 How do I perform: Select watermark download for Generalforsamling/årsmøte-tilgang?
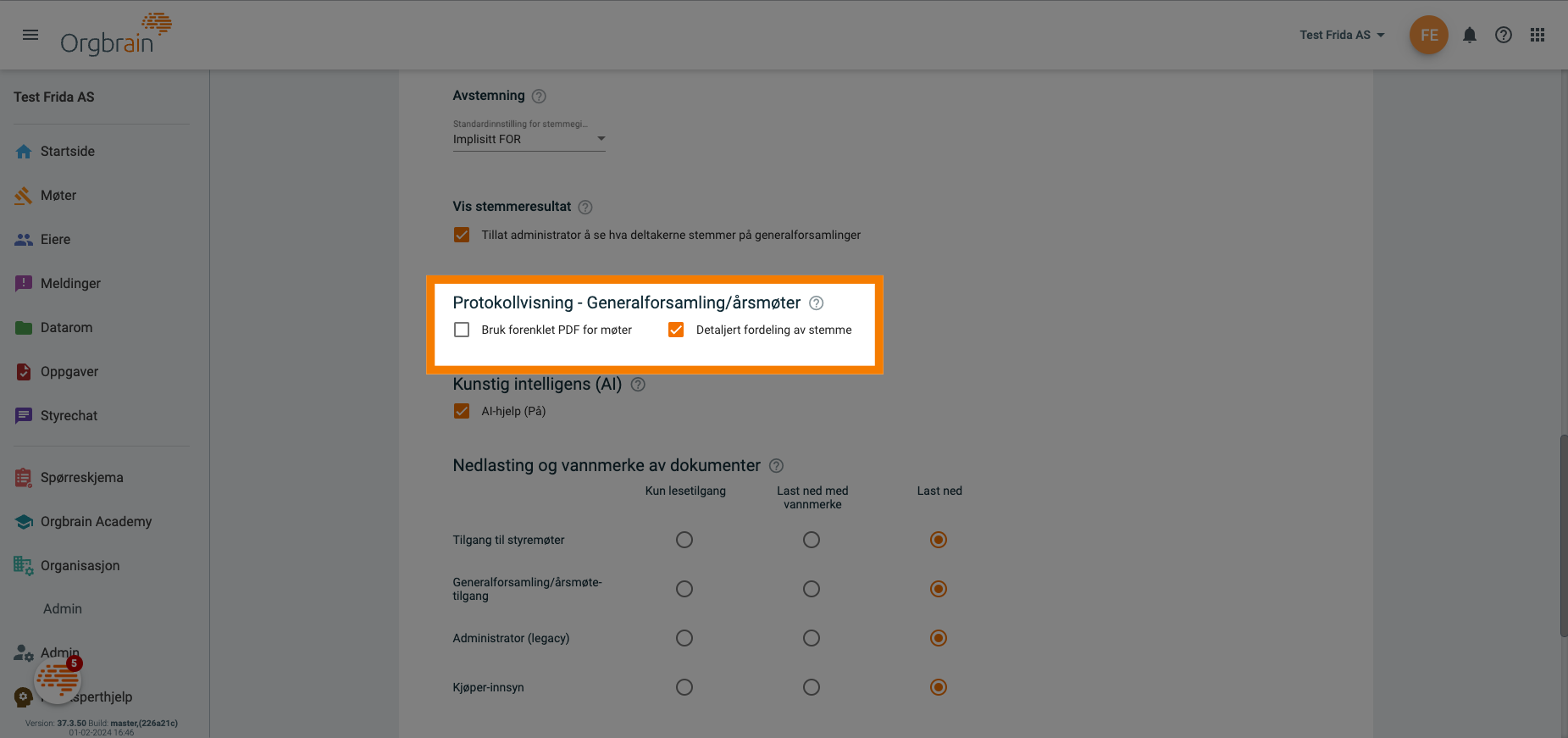pos(812,589)
